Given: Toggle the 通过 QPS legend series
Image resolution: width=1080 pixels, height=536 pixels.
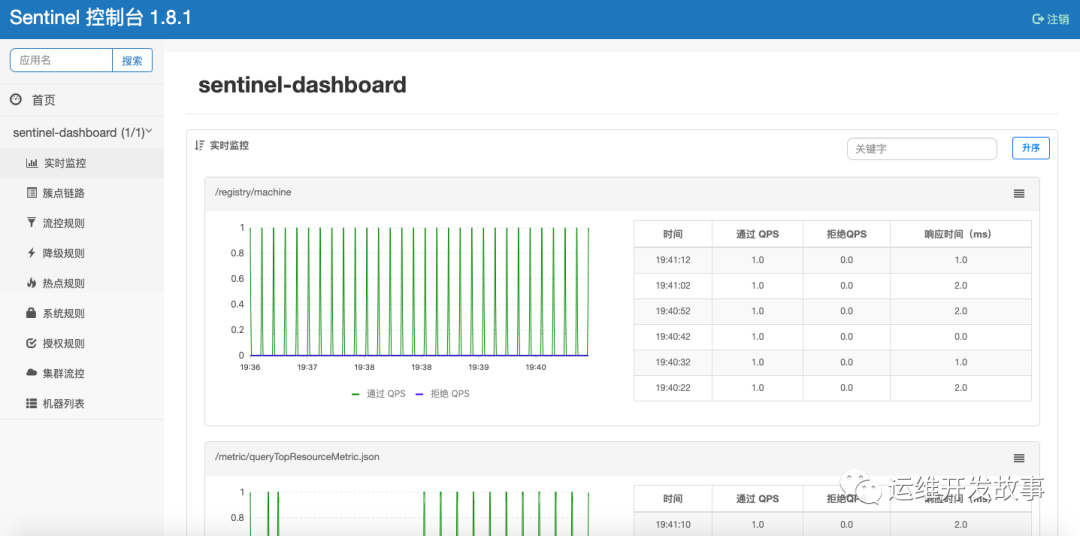Looking at the screenshot, I should point(378,393).
